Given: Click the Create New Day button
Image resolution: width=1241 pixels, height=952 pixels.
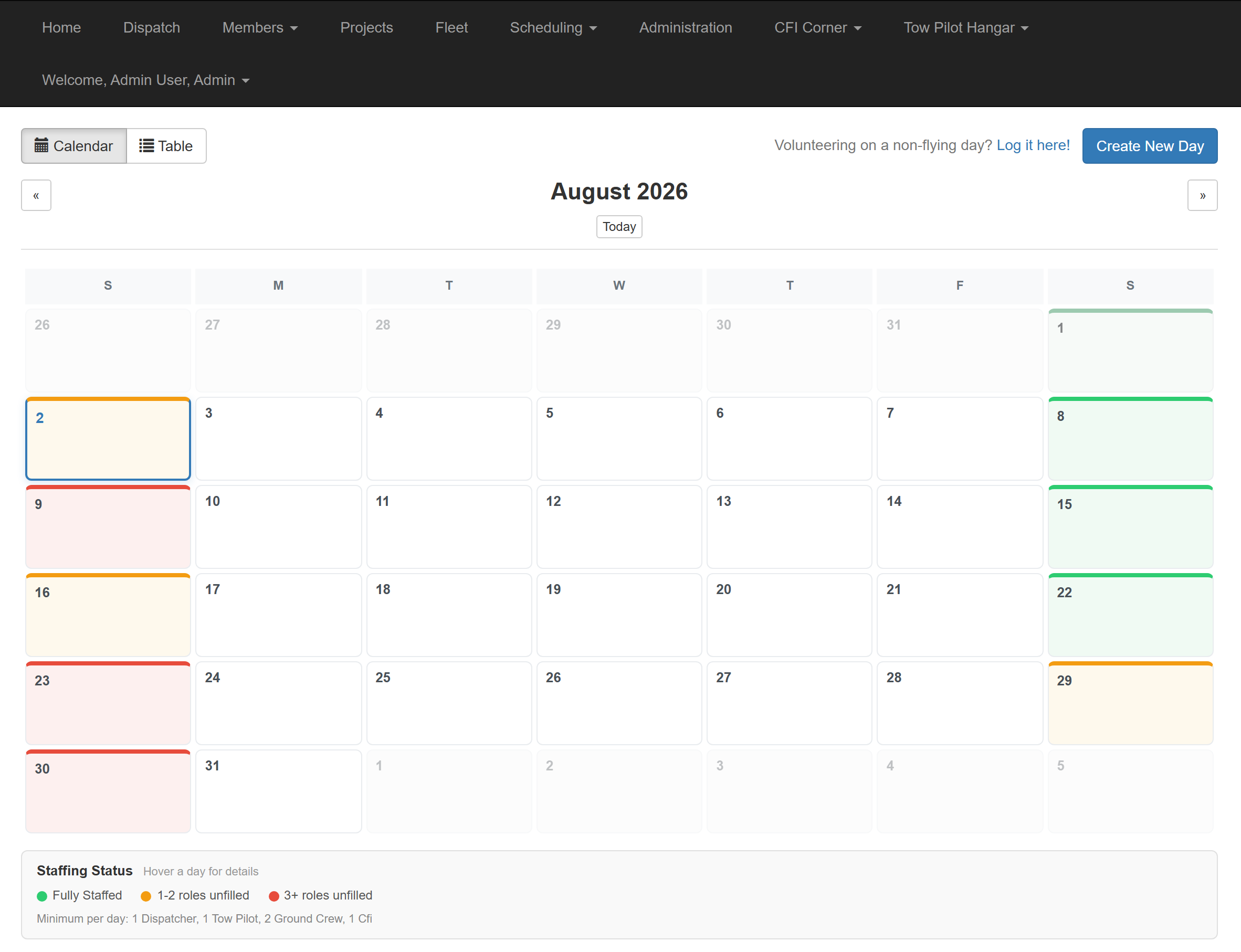Looking at the screenshot, I should click(1149, 145).
